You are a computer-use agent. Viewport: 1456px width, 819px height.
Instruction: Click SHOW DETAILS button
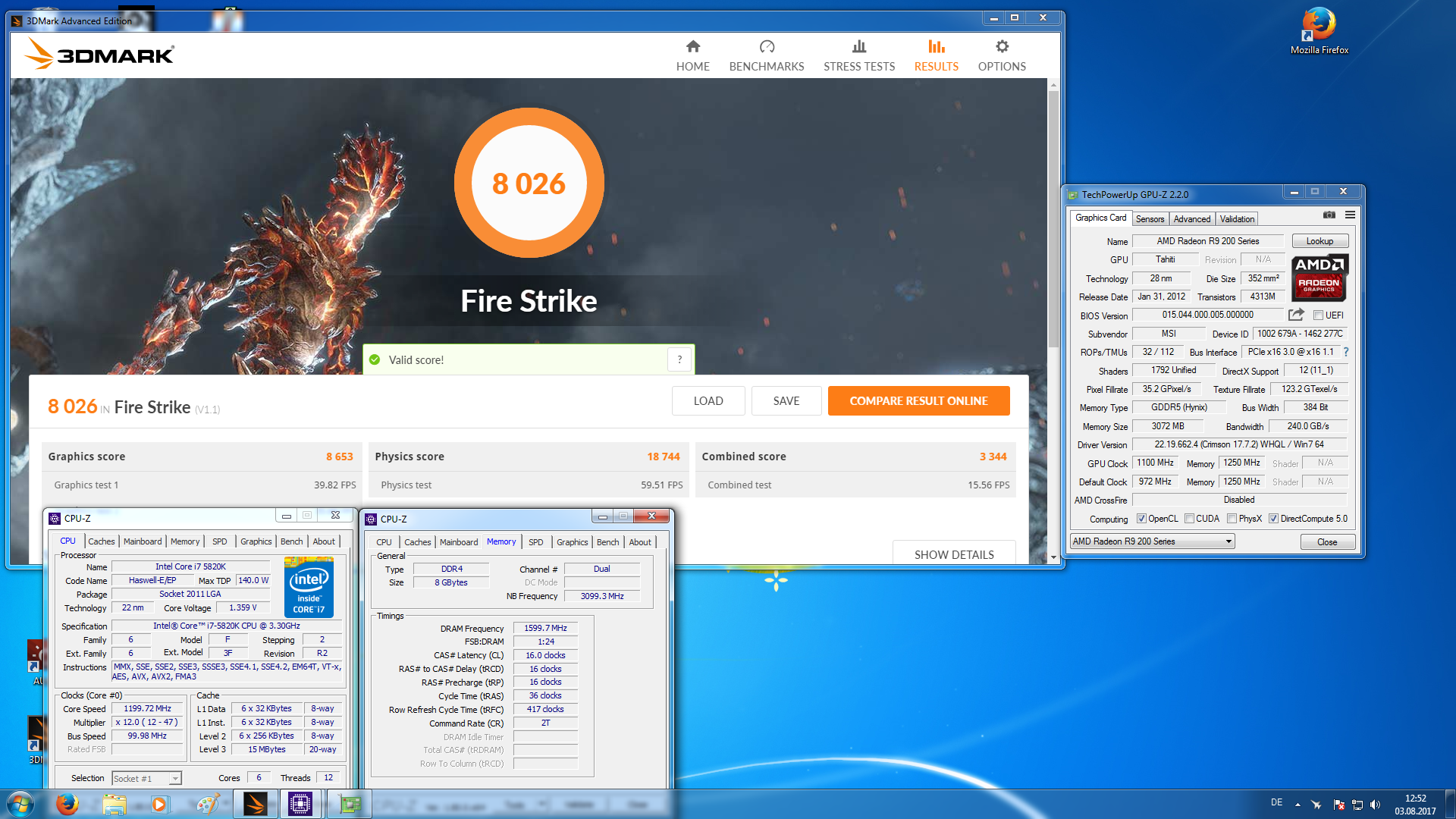[x=954, y=554]
